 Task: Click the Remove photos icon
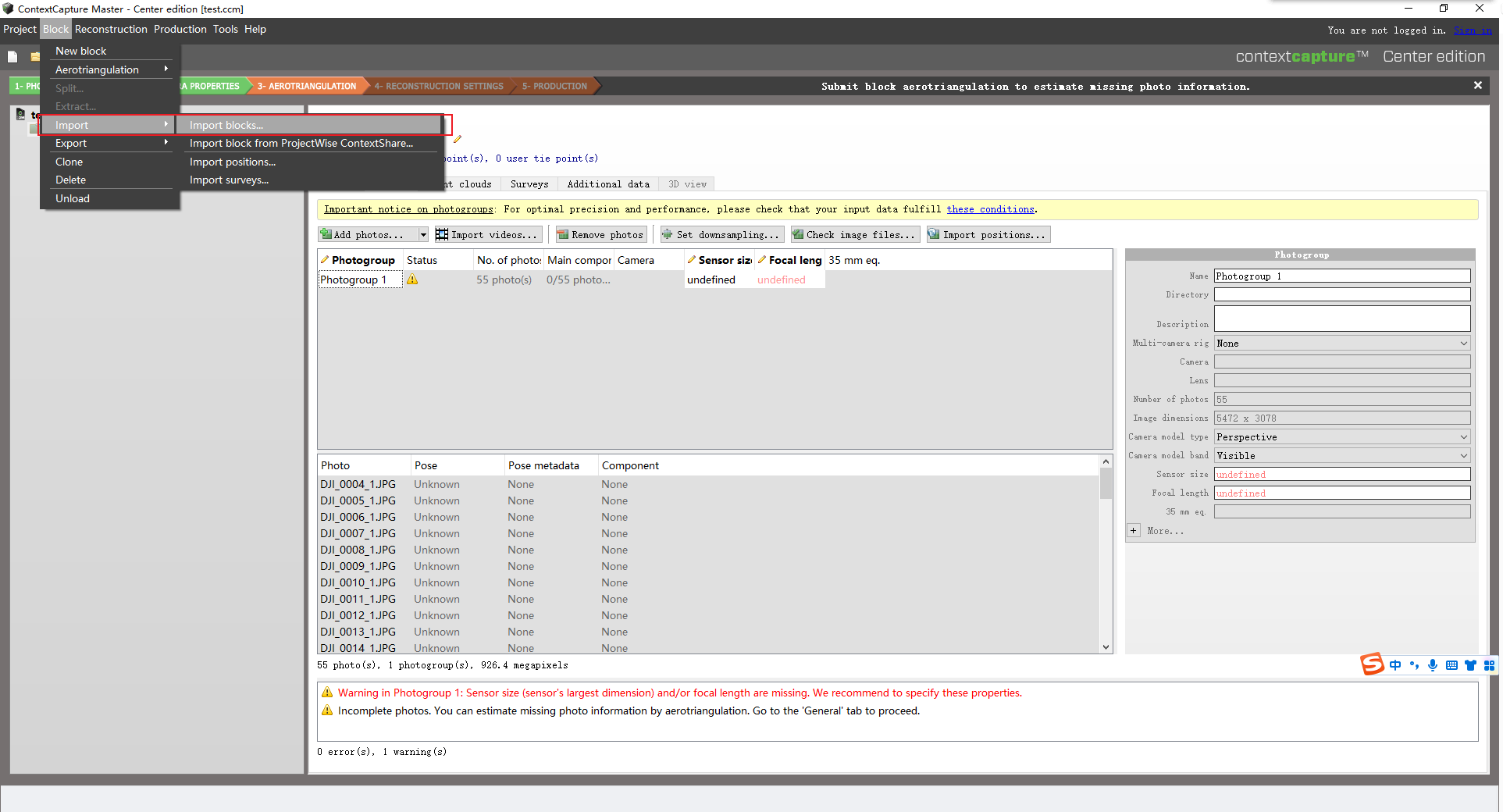pyautogui.click(x=563, y=234)
